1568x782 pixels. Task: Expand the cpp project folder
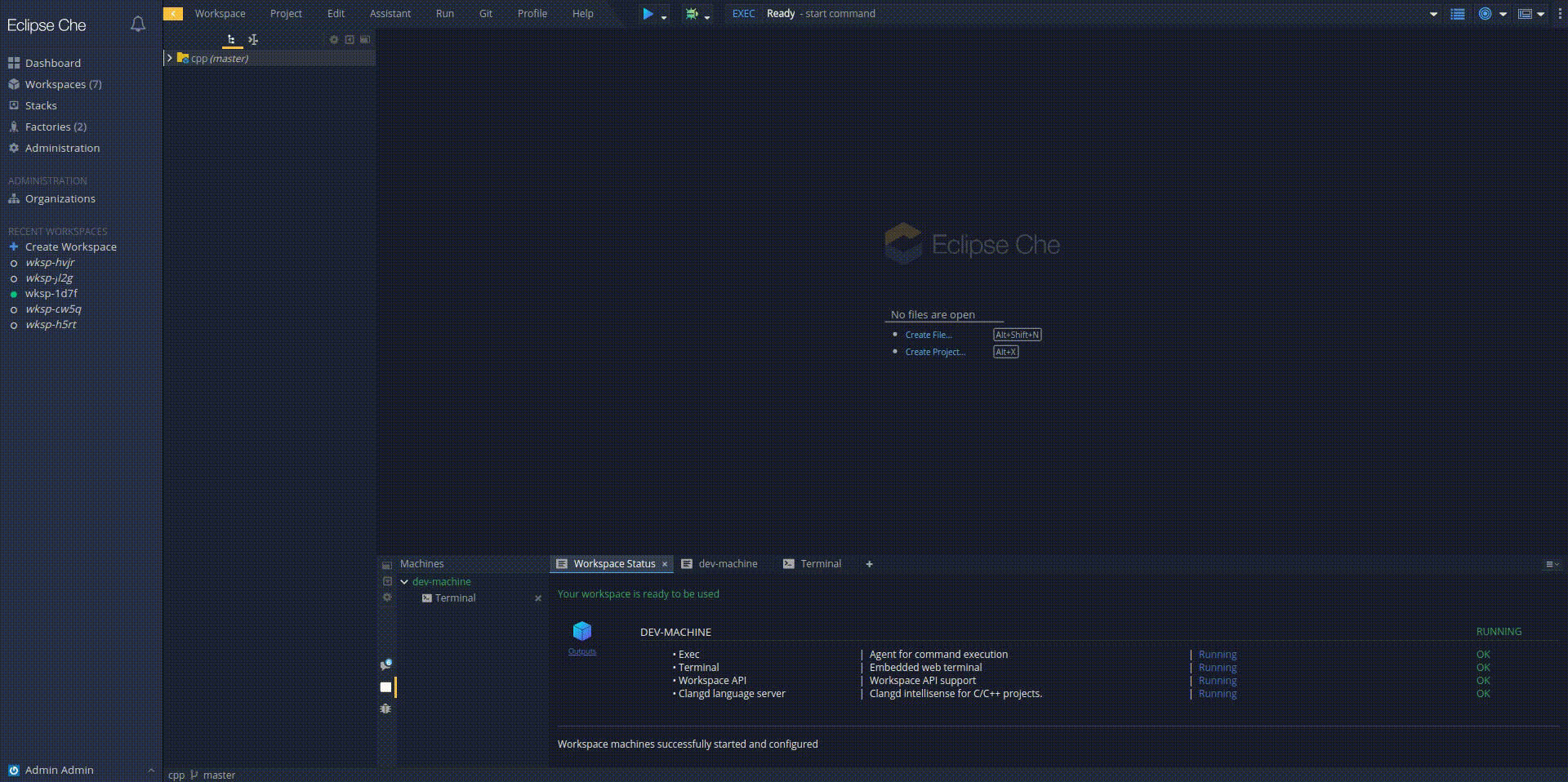tap(169, 58)
